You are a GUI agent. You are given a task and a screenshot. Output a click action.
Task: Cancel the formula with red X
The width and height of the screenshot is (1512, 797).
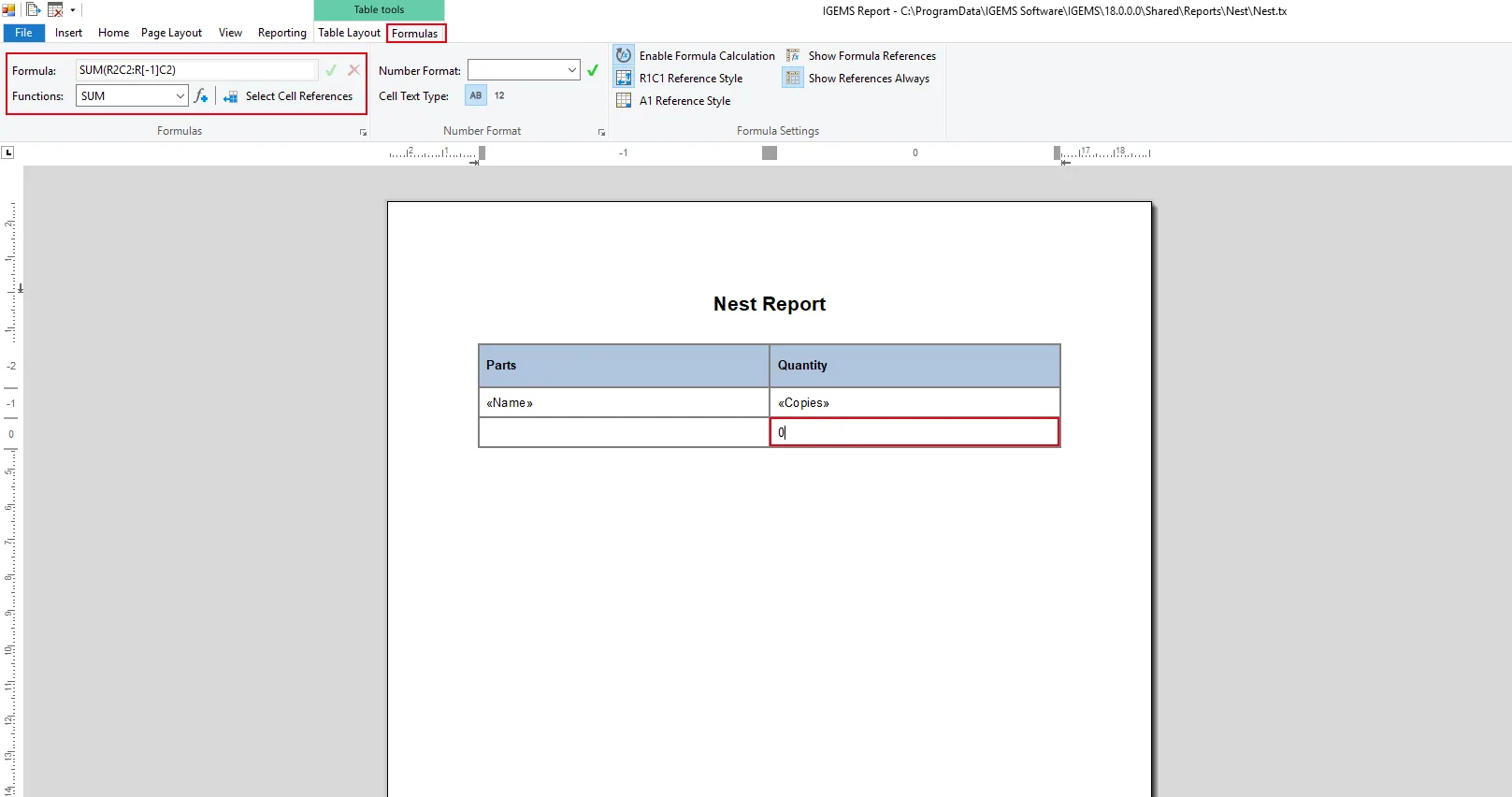[x=353, y=70]
